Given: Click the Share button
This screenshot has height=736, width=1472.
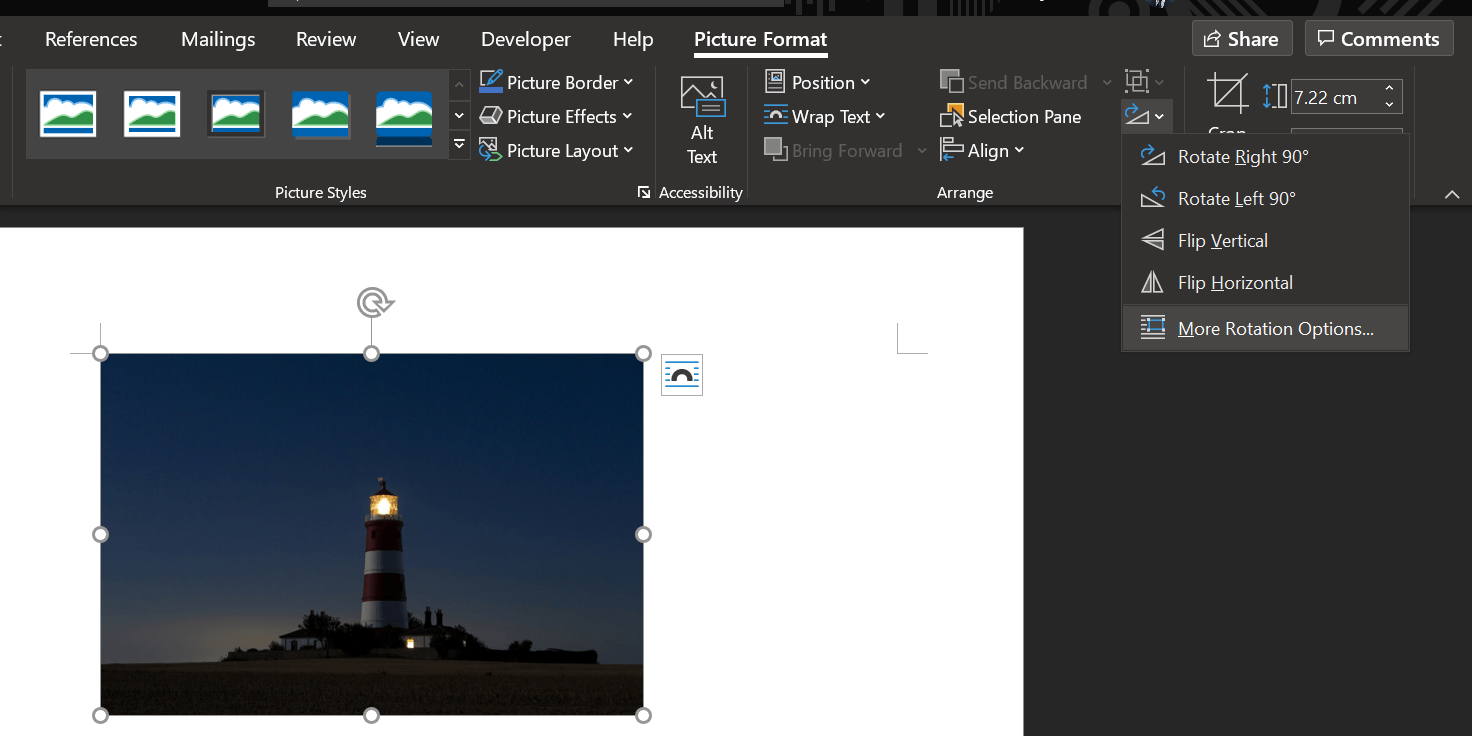Looking at the screenshot, I should pyautogui.click(x=1242, y=38).
